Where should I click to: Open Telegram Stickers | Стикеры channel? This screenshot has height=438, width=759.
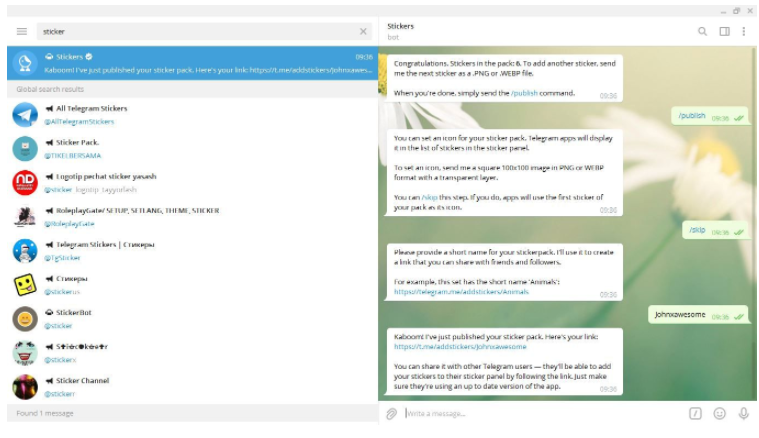coord(193,251)
